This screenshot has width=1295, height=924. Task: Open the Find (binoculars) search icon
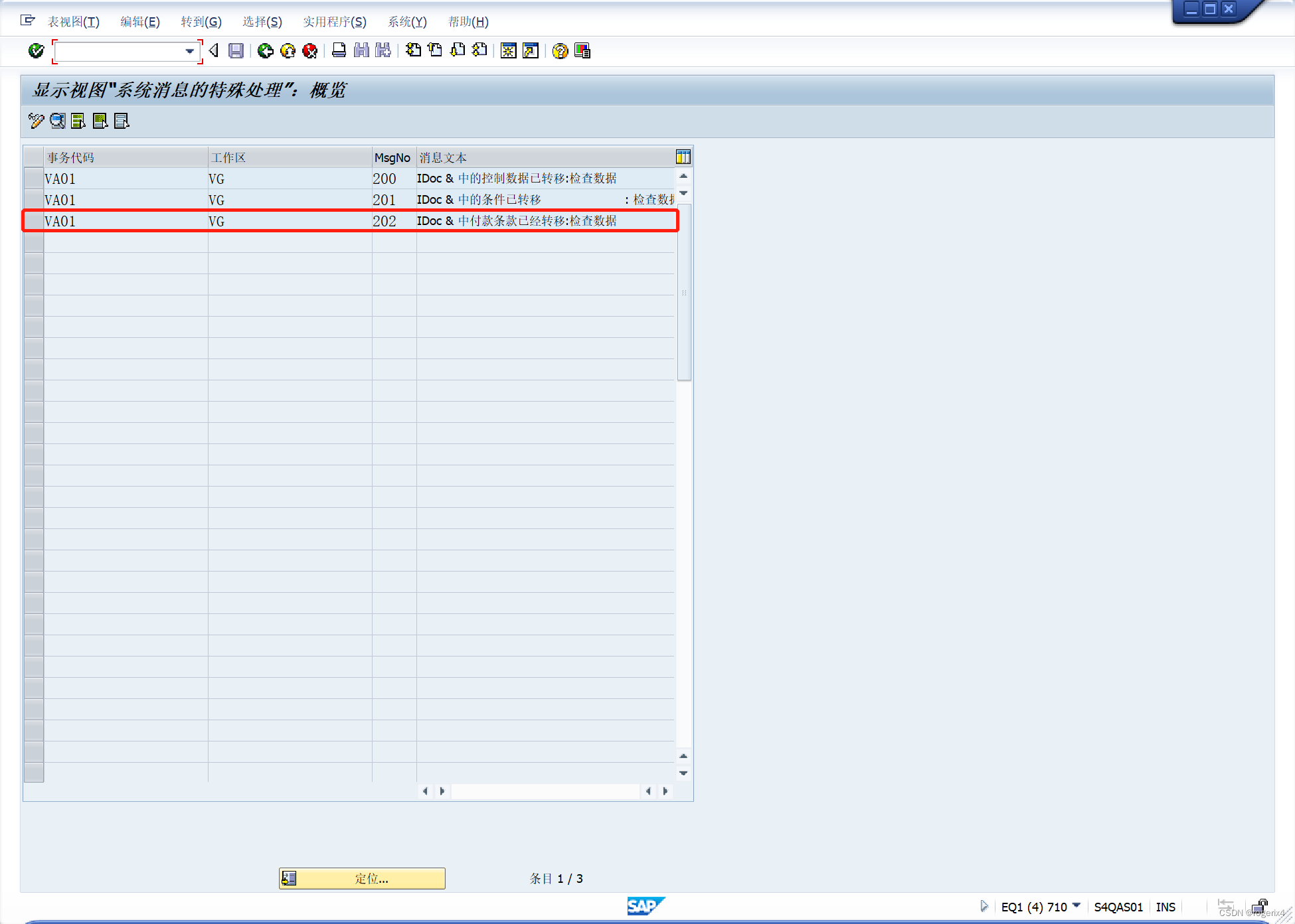(x=361, y=51)
